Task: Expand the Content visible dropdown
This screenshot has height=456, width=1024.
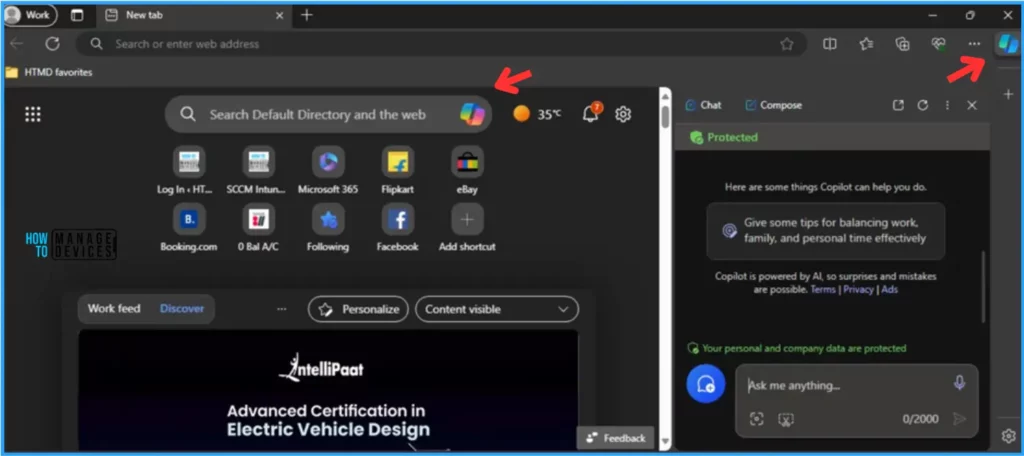Action: (x=497, y=309)
